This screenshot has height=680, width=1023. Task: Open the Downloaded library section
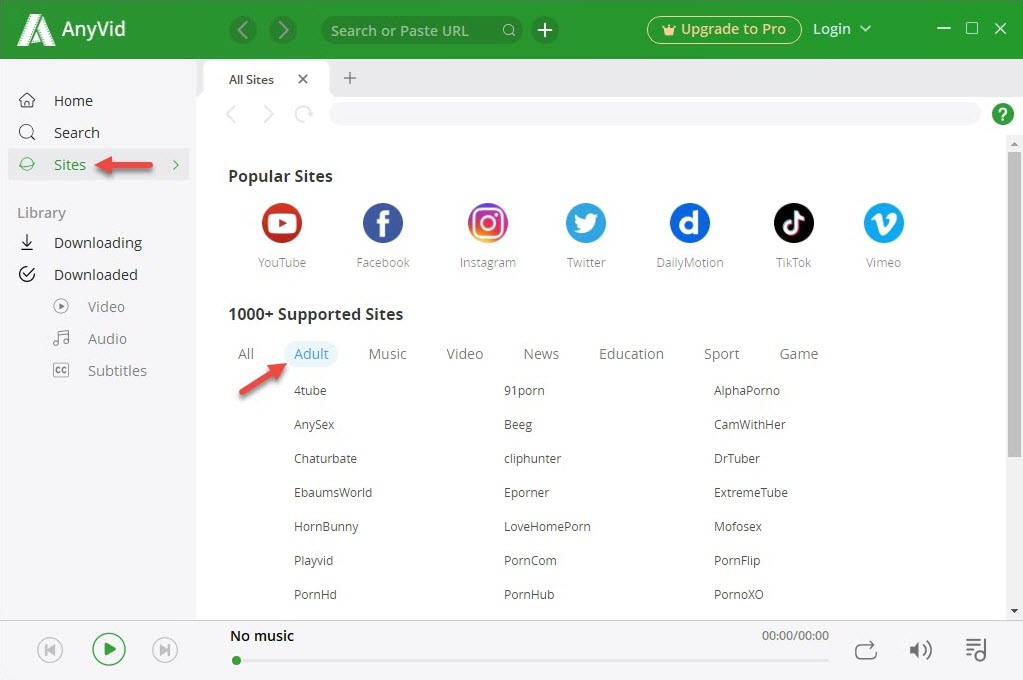pyautogui.click(x=95, y=275)
